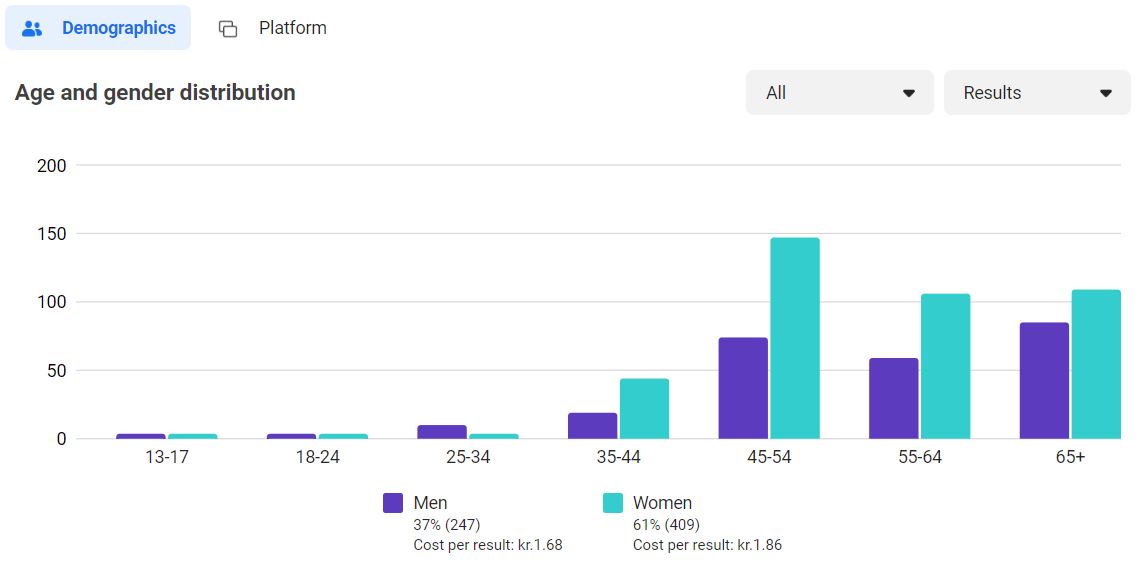Click the Women bar for 55-64
The image size is (1147, 571).
(x=945, y=366)
